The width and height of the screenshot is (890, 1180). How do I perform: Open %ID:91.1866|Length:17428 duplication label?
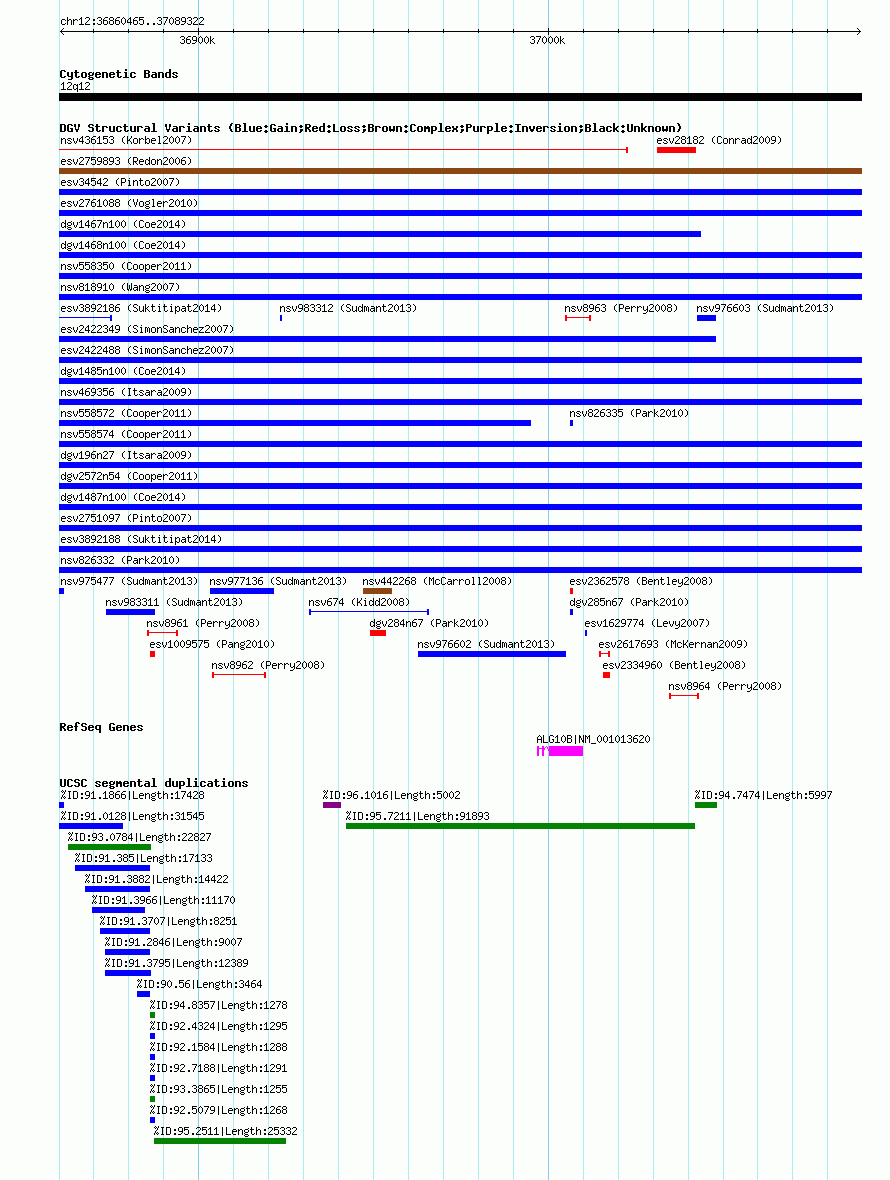132,795
